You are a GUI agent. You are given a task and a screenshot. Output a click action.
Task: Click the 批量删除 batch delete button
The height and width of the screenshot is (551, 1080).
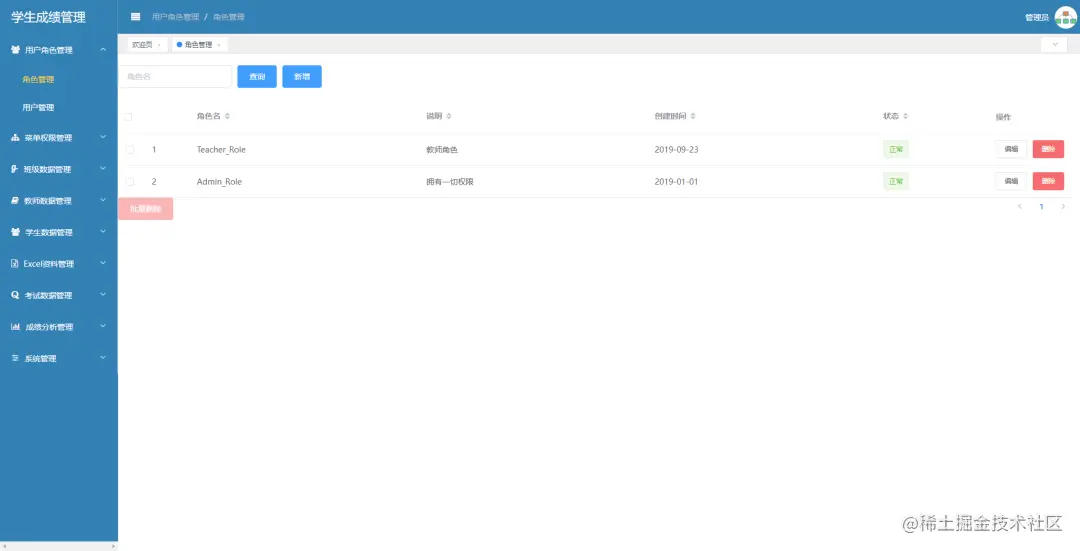(x=145, y=209)
